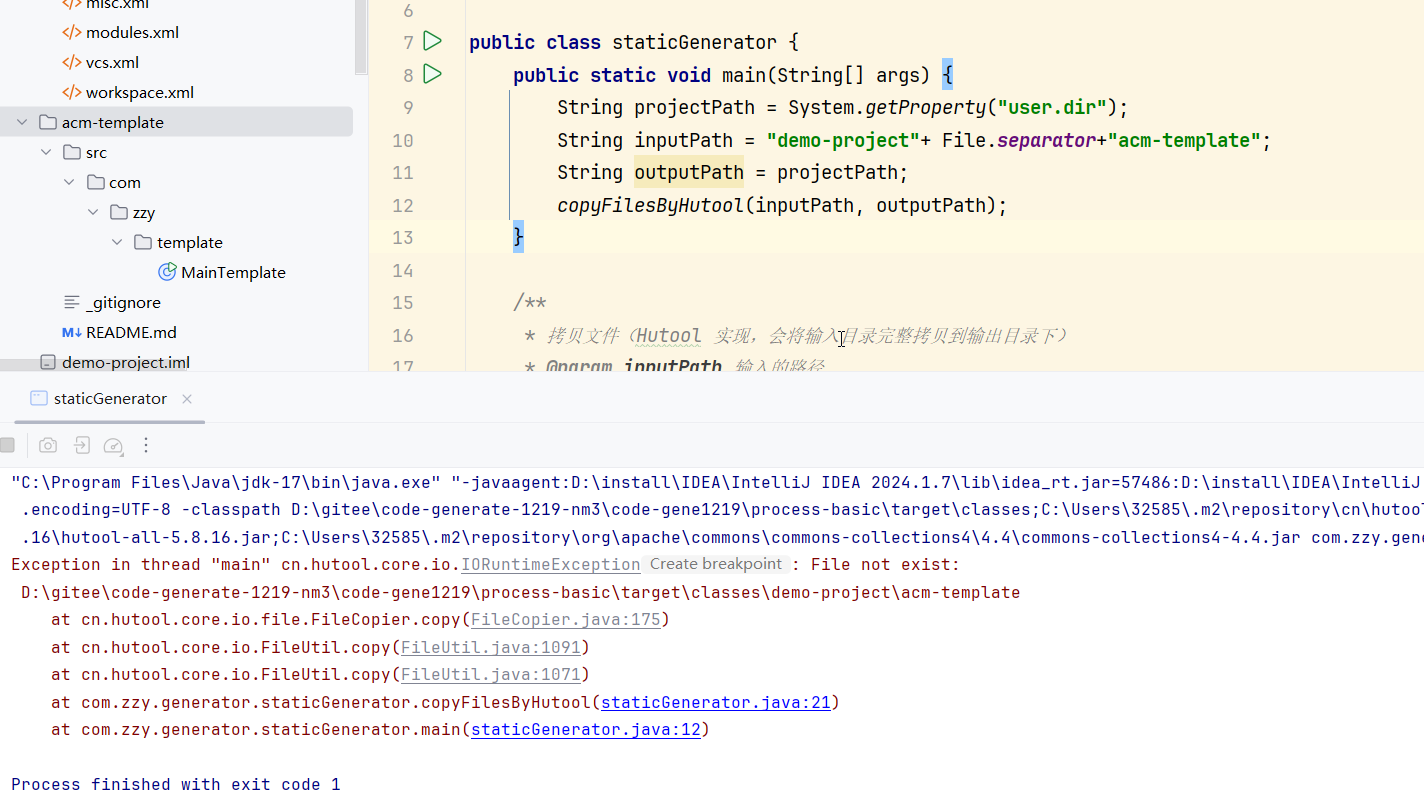Open FileUtil.java:1071 stack trace link
This screenshot has height=810, width=1424.
click(491, 675)
